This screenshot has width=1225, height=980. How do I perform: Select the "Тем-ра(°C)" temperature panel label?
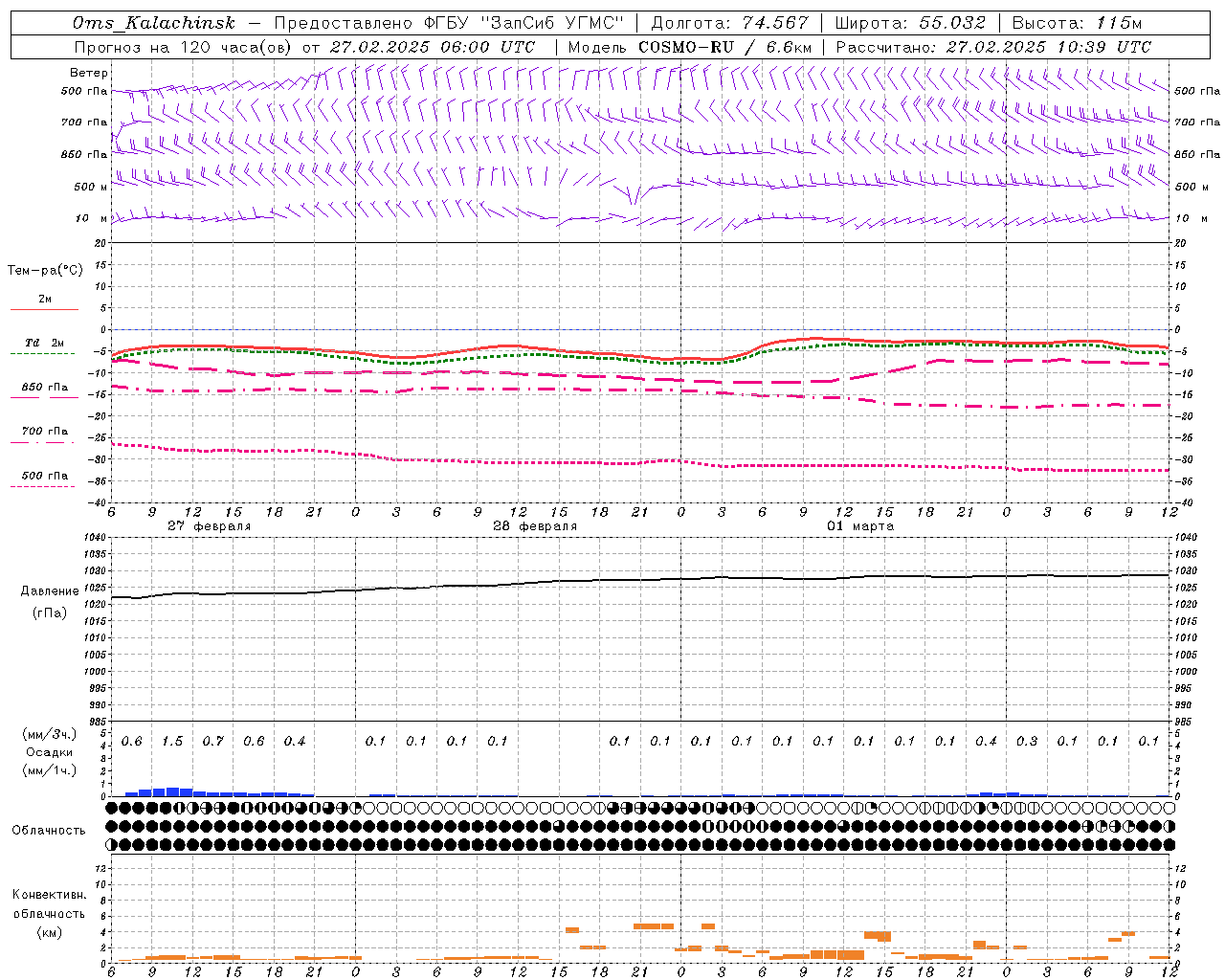click(x=45, y=271)
